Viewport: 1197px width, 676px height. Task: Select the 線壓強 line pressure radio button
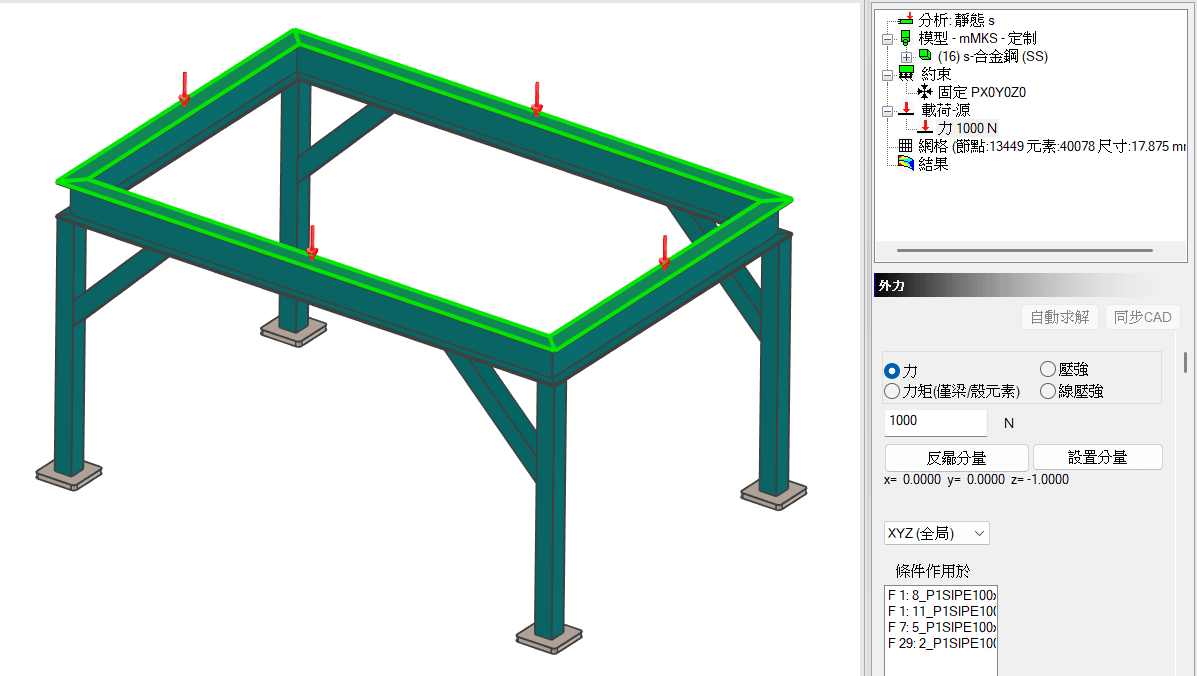pos(1047,391)
